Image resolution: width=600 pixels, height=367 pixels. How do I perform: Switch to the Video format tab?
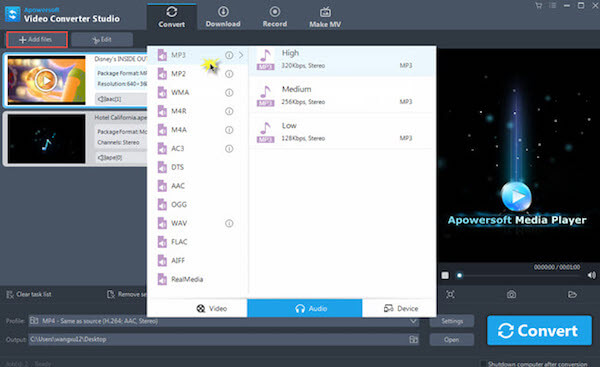212,308
